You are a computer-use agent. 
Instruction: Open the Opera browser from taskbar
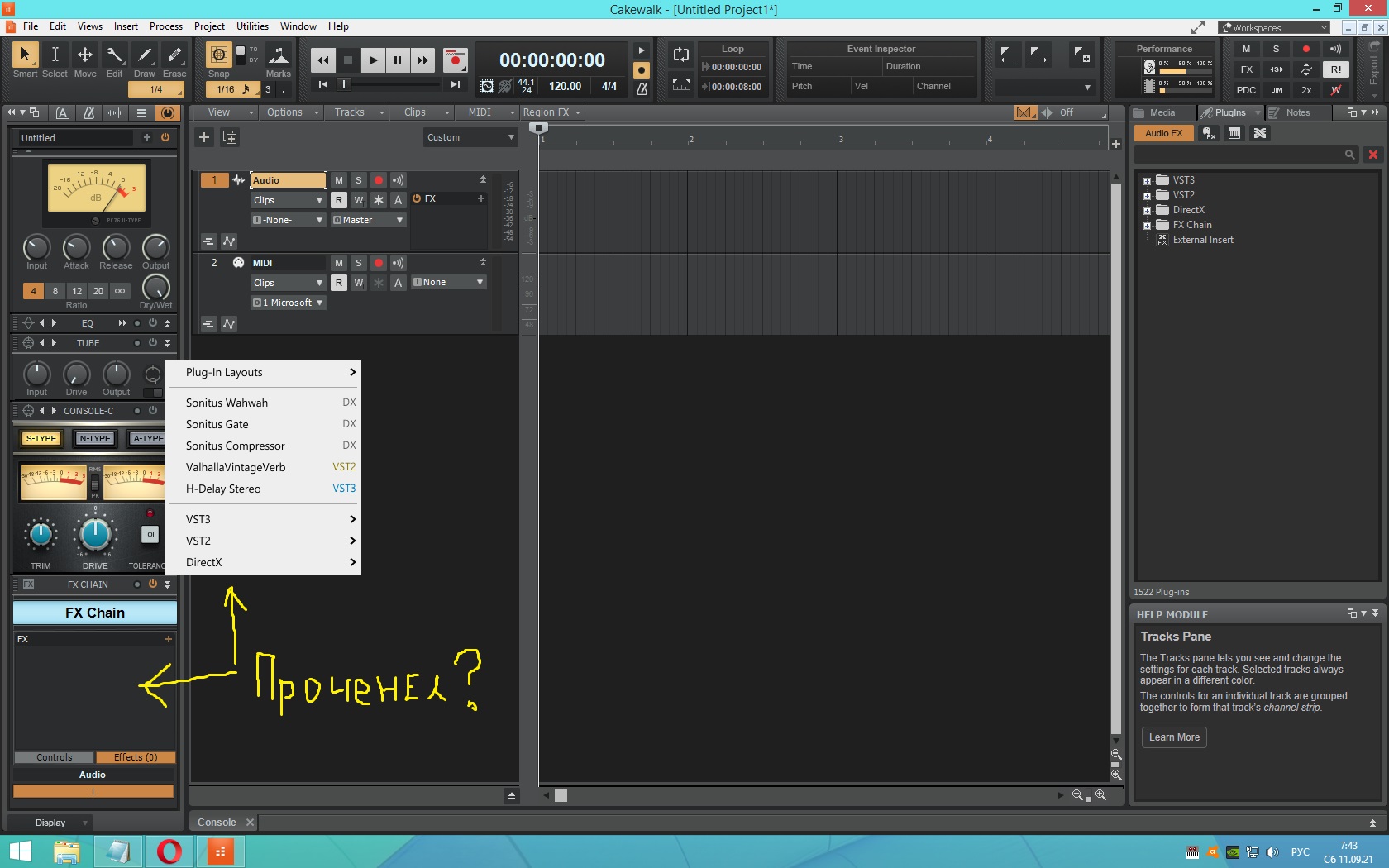[x=169, y=851]
